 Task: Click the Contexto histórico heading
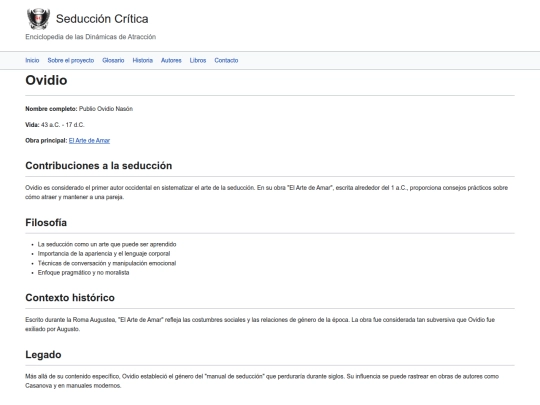(x=70, y=298)
